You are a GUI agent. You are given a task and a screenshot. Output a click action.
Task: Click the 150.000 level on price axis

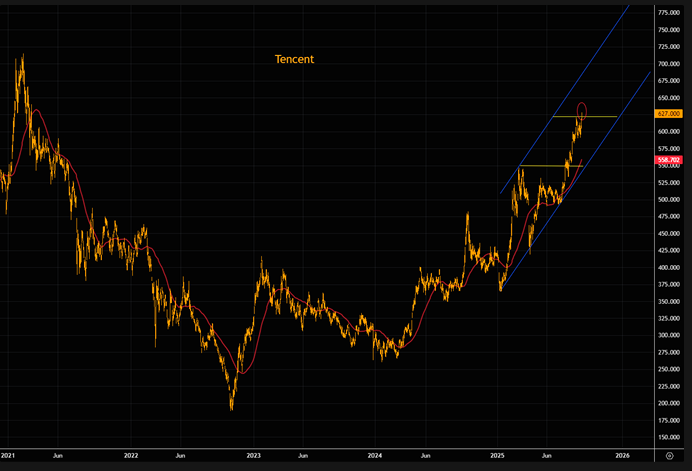pyautogui.click(x=669, y=437)
